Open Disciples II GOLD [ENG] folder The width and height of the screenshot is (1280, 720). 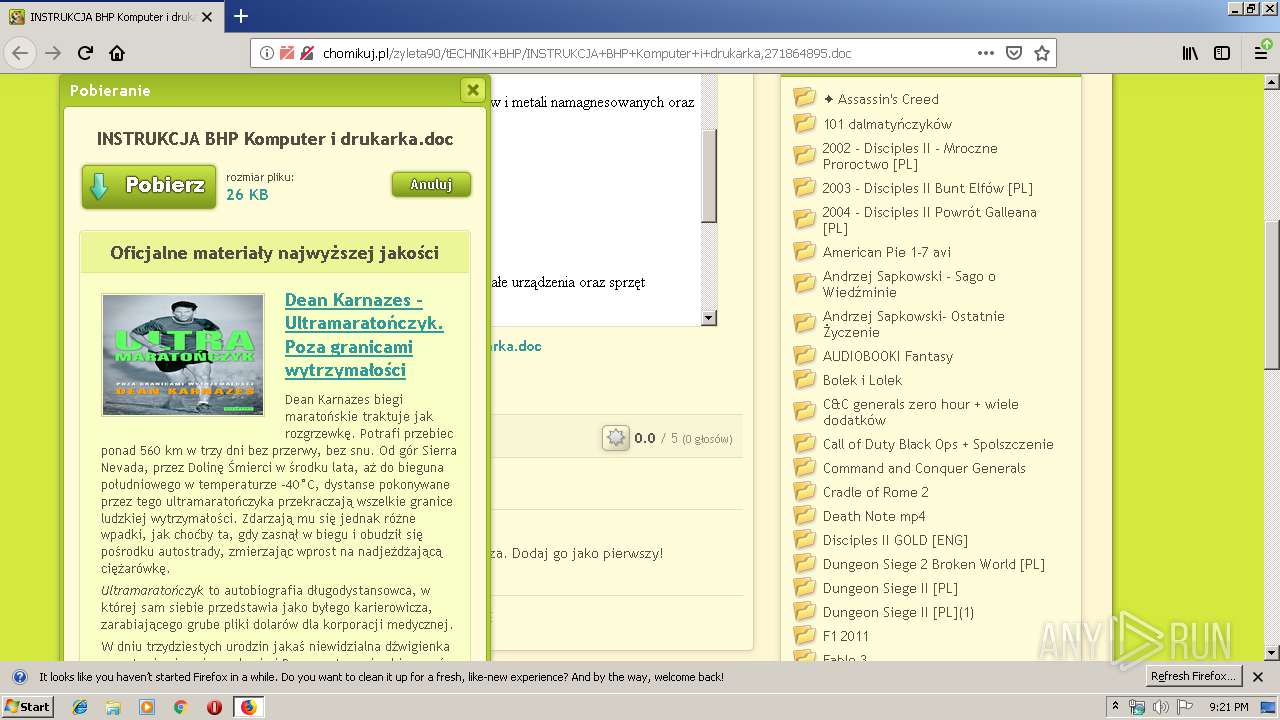pyautogui.click(x=895, y=540)
